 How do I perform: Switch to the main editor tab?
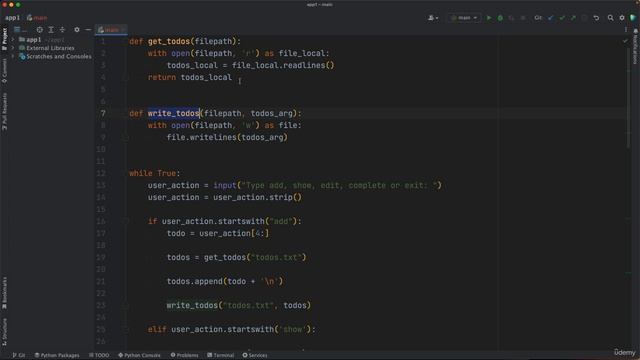click(111, 30)
